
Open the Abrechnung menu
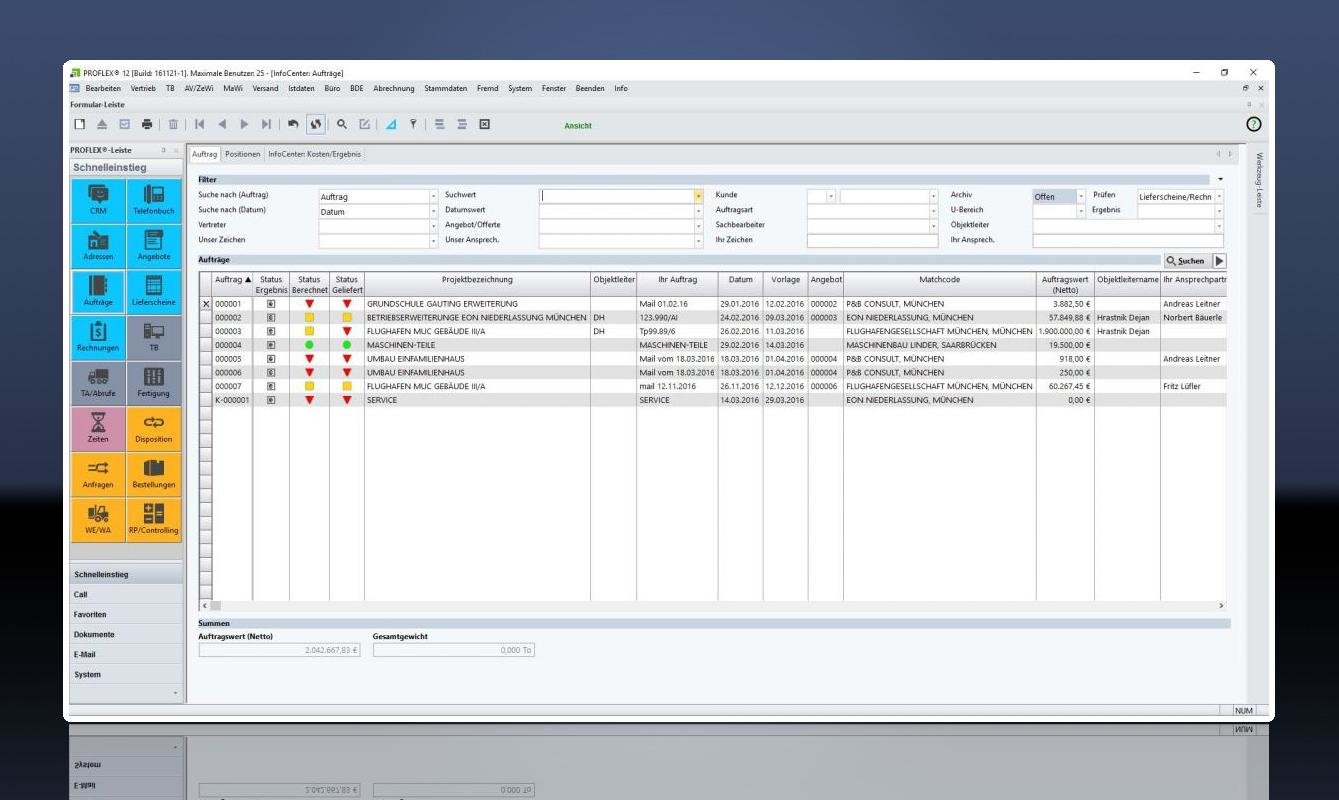(394, 88)
